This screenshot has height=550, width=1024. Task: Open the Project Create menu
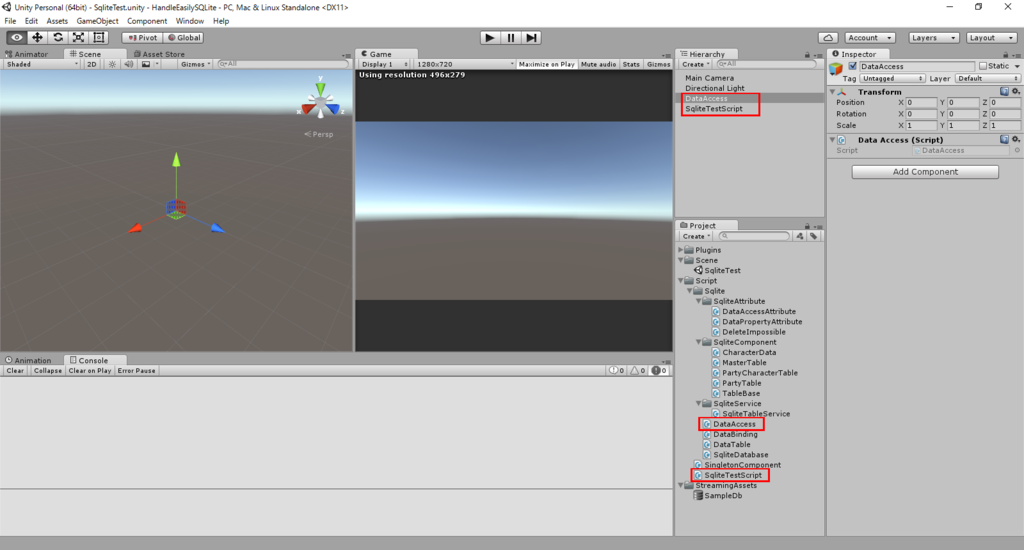696,236
